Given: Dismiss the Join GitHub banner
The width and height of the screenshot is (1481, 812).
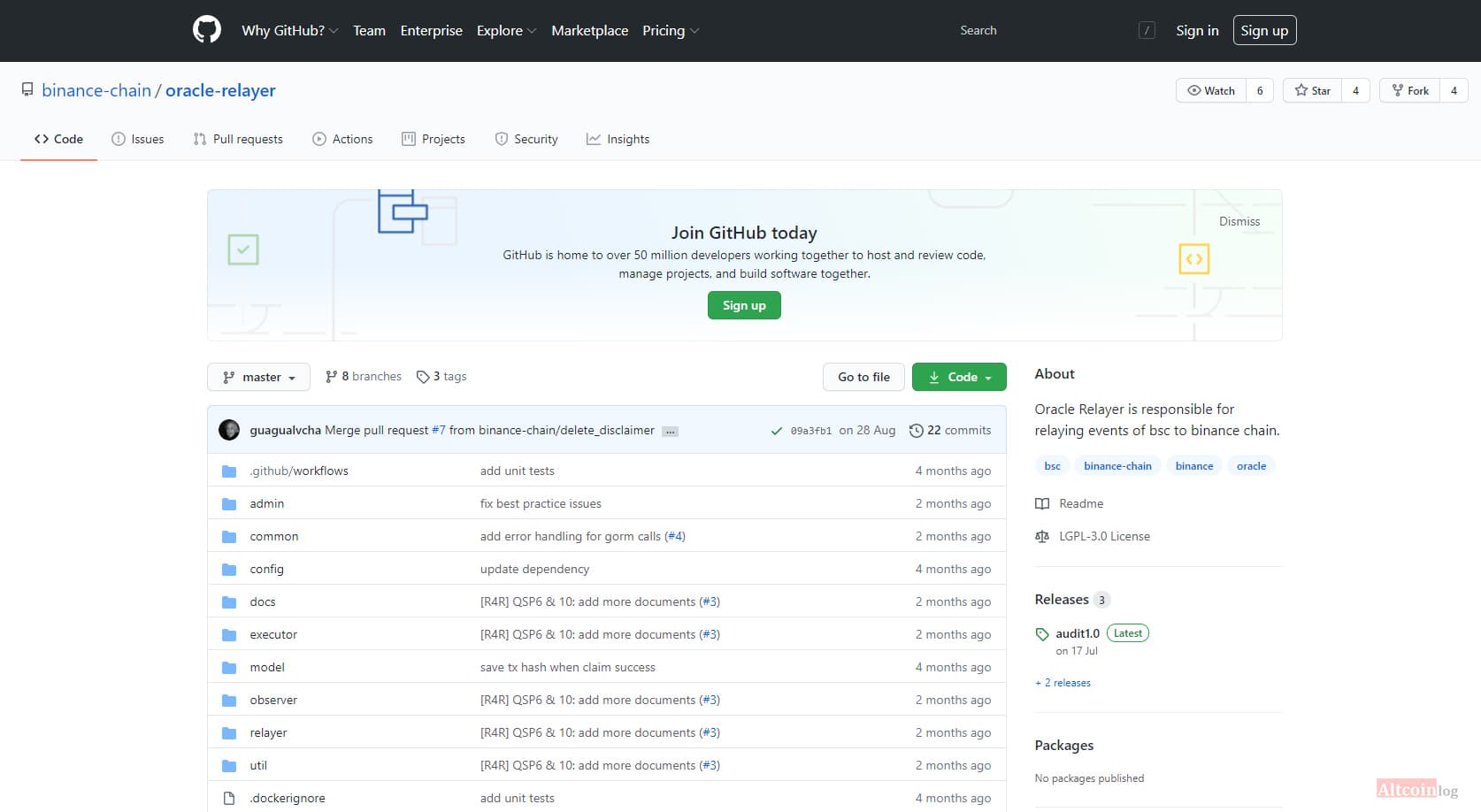Looking at the screenshot, I should point(1239,221).
